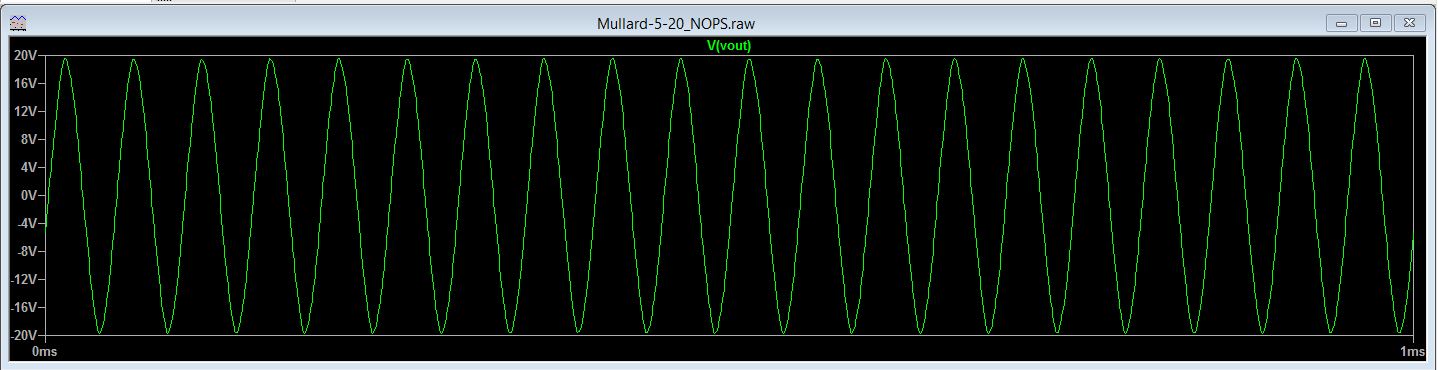
Task: Click the -4V vertical axis label
Action: tap(27, 224)
